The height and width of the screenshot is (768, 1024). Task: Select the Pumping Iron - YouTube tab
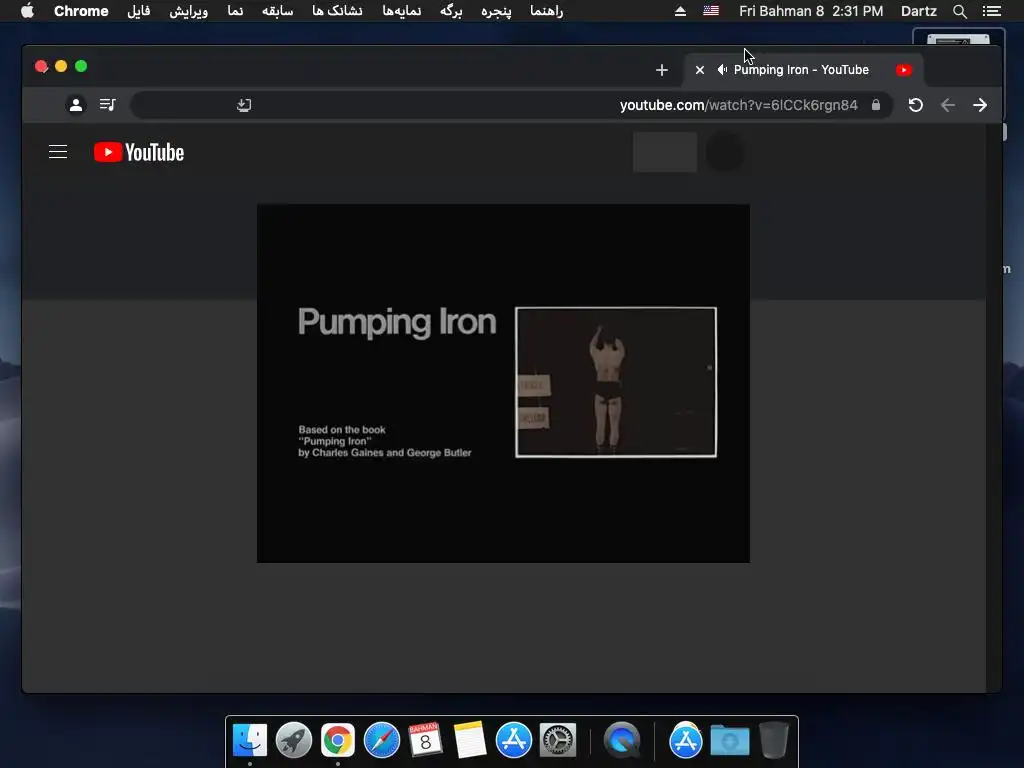803,70
